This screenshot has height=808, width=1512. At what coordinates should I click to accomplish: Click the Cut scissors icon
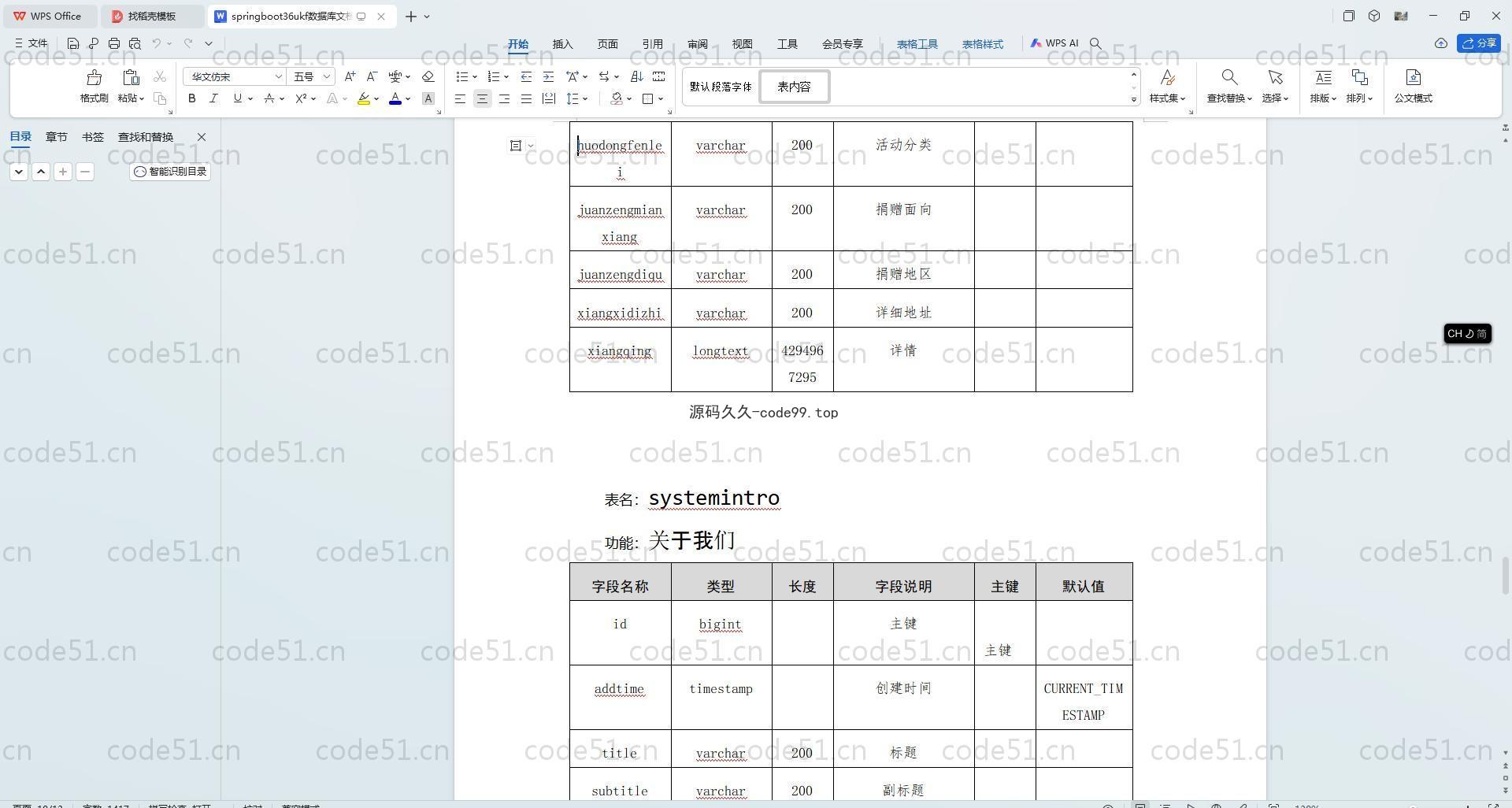[160, 76]
